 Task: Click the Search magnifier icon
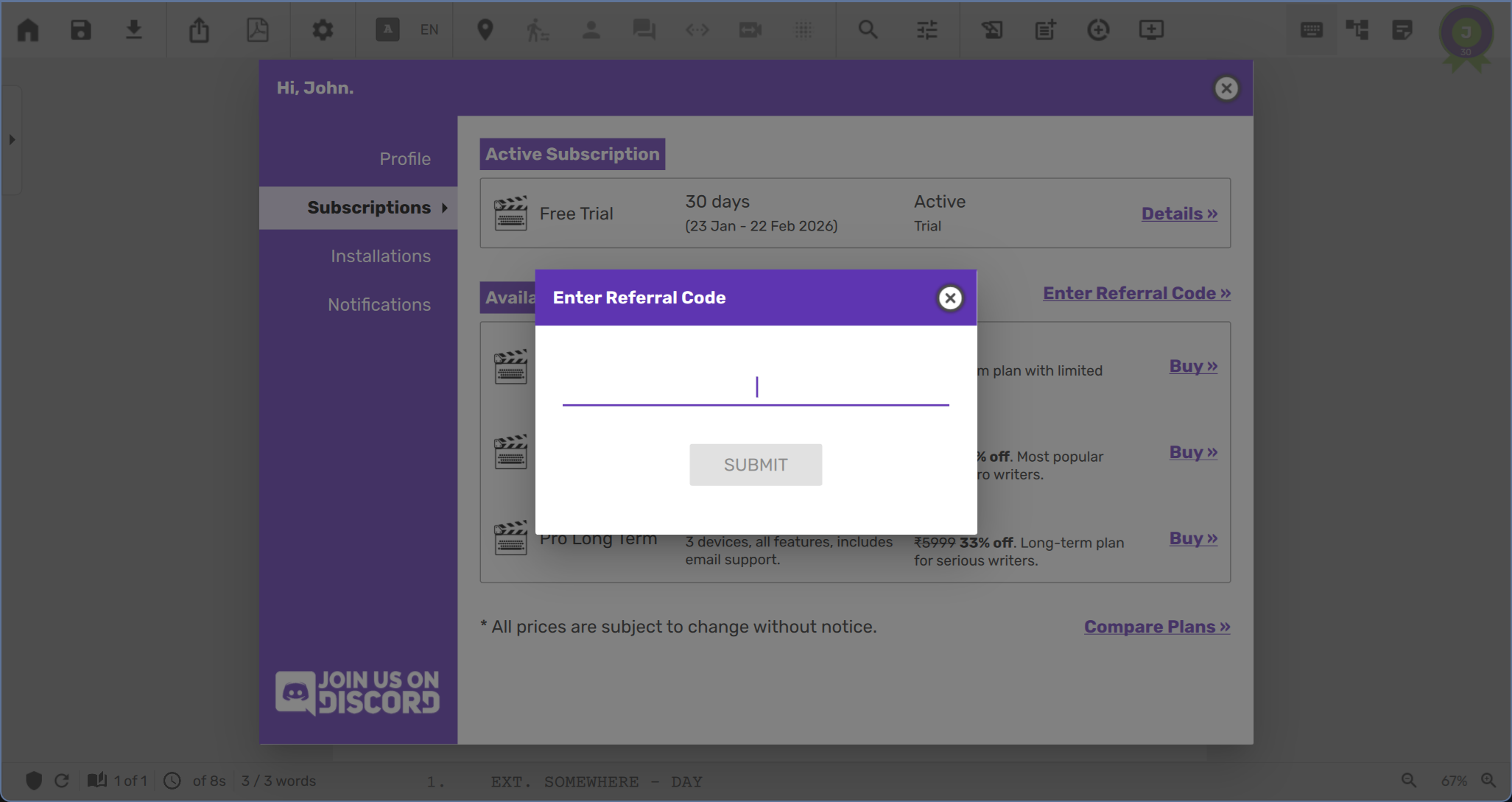click(868, 30)
